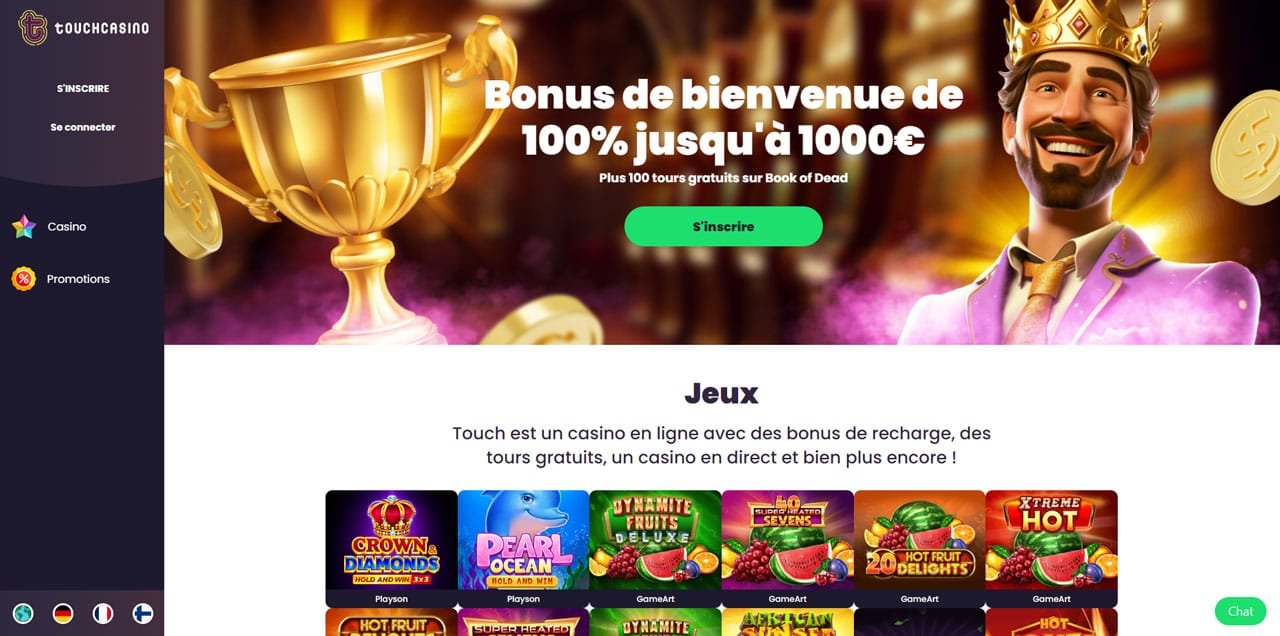Click the green S'inscrire banner button
The height and width of the screenshot is (636, 1280).
pyautogui.click(x=724, y=226)
